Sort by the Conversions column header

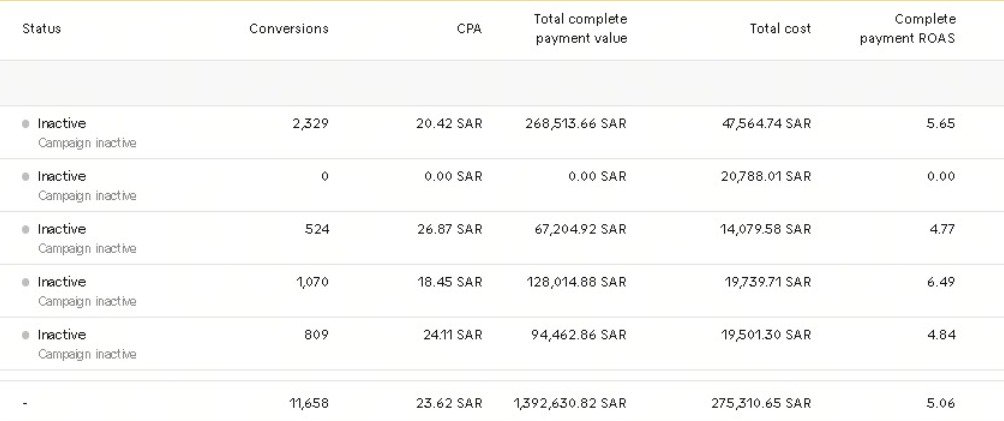(x=288, y=29)
